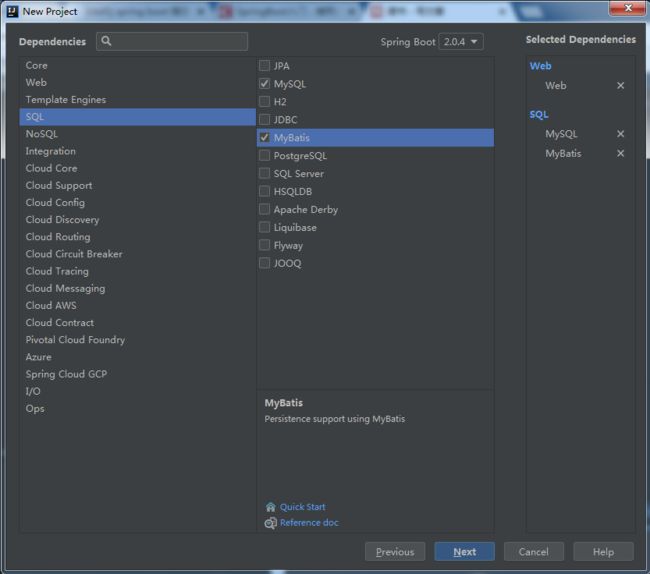
Task: Check the Liquibase checkbox
Action: coord(264,227)
